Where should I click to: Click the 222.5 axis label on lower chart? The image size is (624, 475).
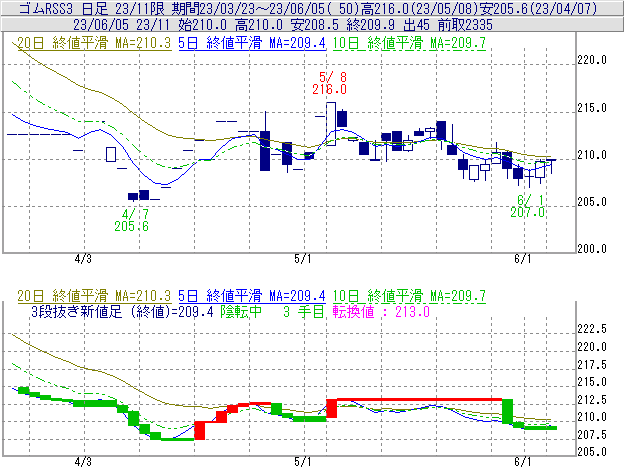click(592, 329)
